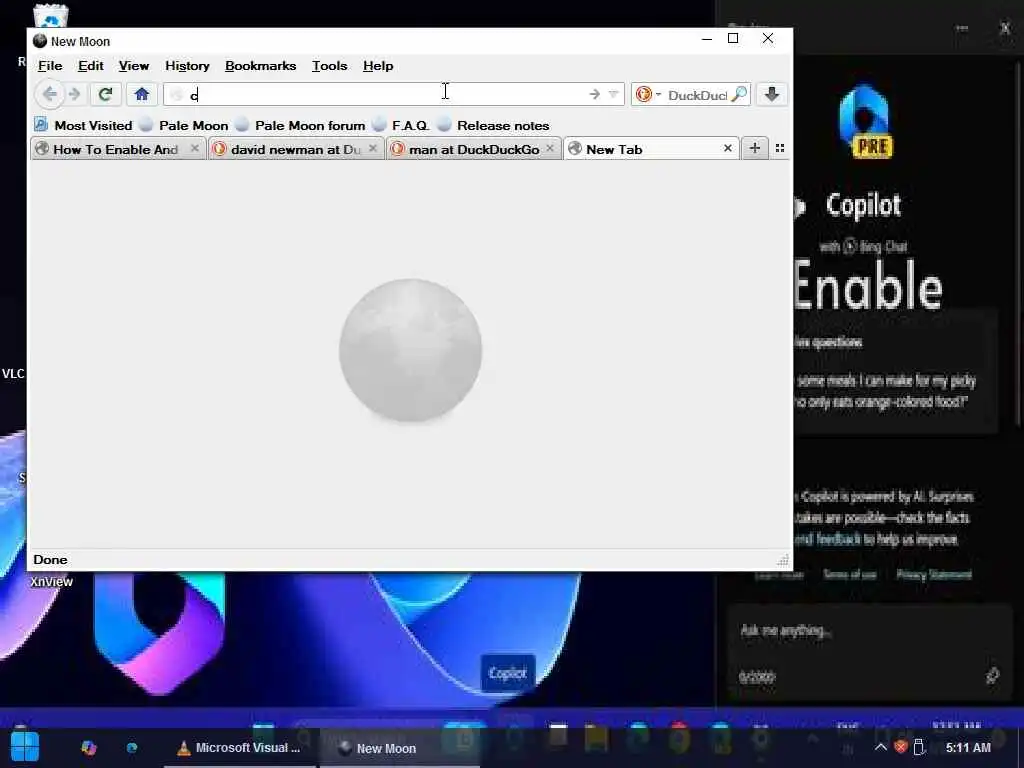
Task: Open the History menu
Action: point(187,66)
